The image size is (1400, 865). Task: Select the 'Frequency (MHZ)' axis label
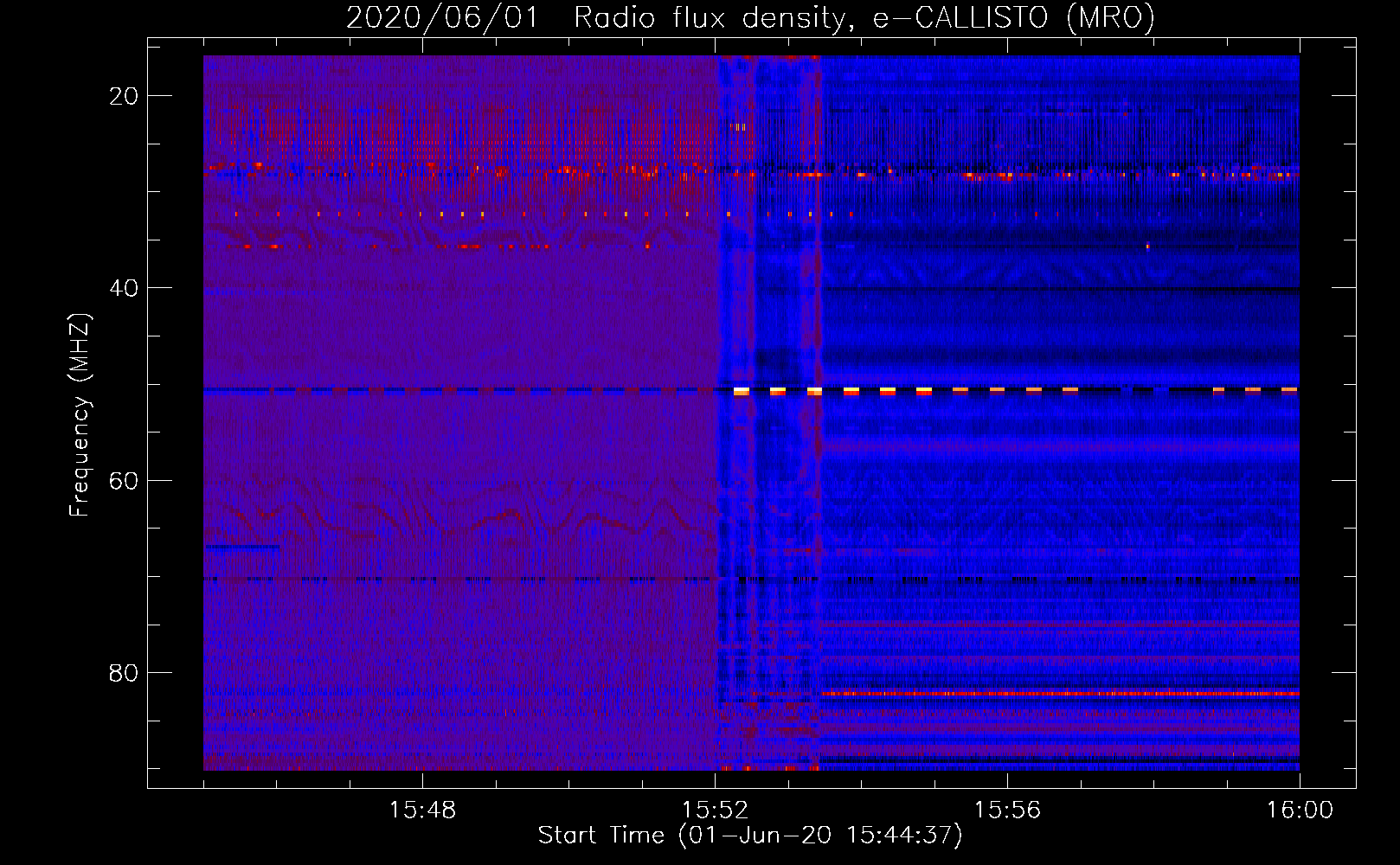[80, 415]
